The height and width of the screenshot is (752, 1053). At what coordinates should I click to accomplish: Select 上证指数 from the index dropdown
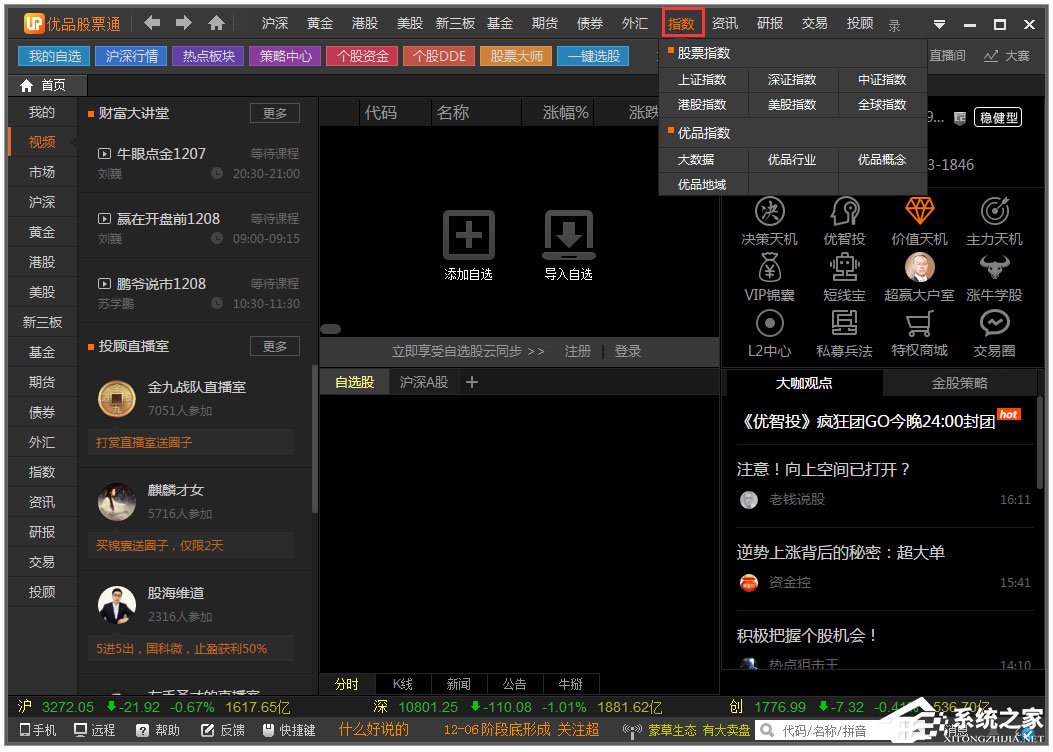tap(702, 79)
